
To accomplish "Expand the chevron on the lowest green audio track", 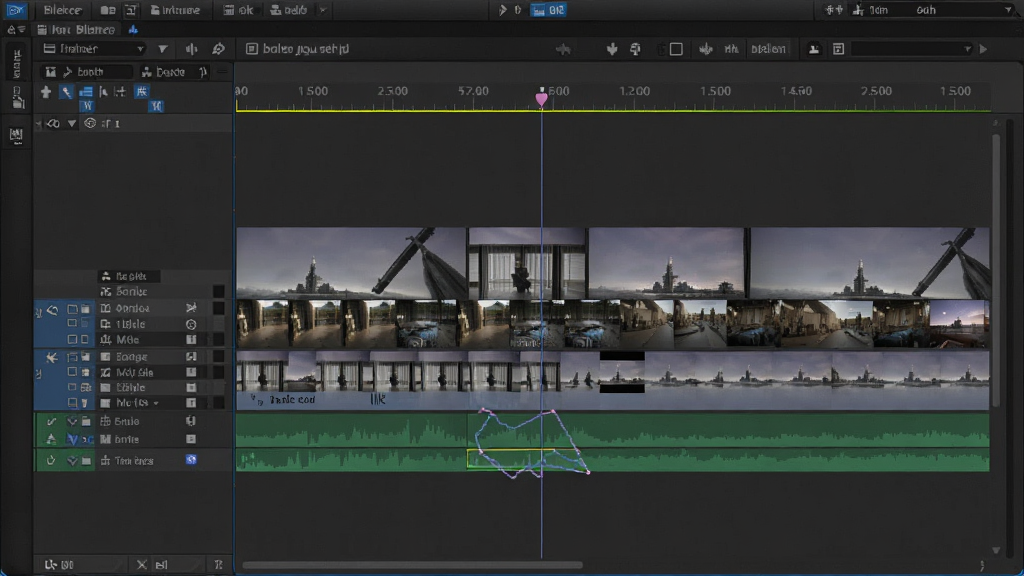I will (72, 461).
